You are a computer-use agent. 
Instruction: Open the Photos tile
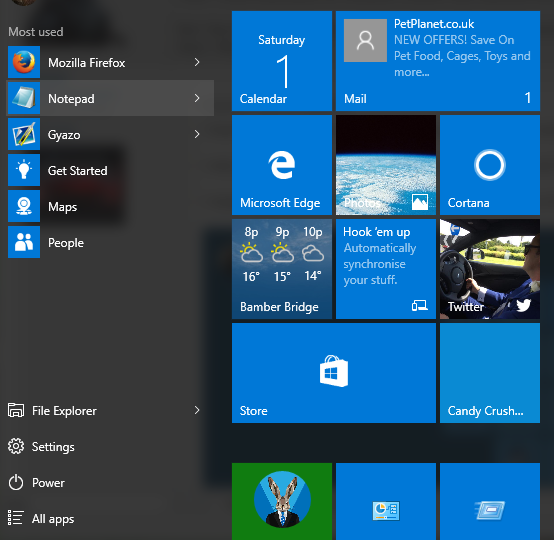click(x=386, y=165)
